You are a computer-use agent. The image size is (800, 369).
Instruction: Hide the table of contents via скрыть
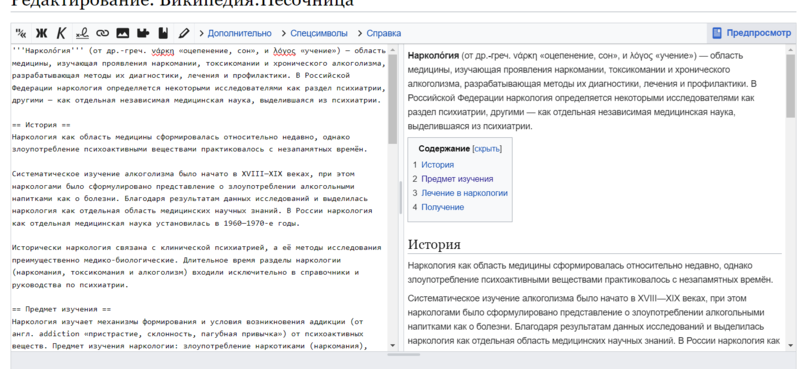coord(487,149)
